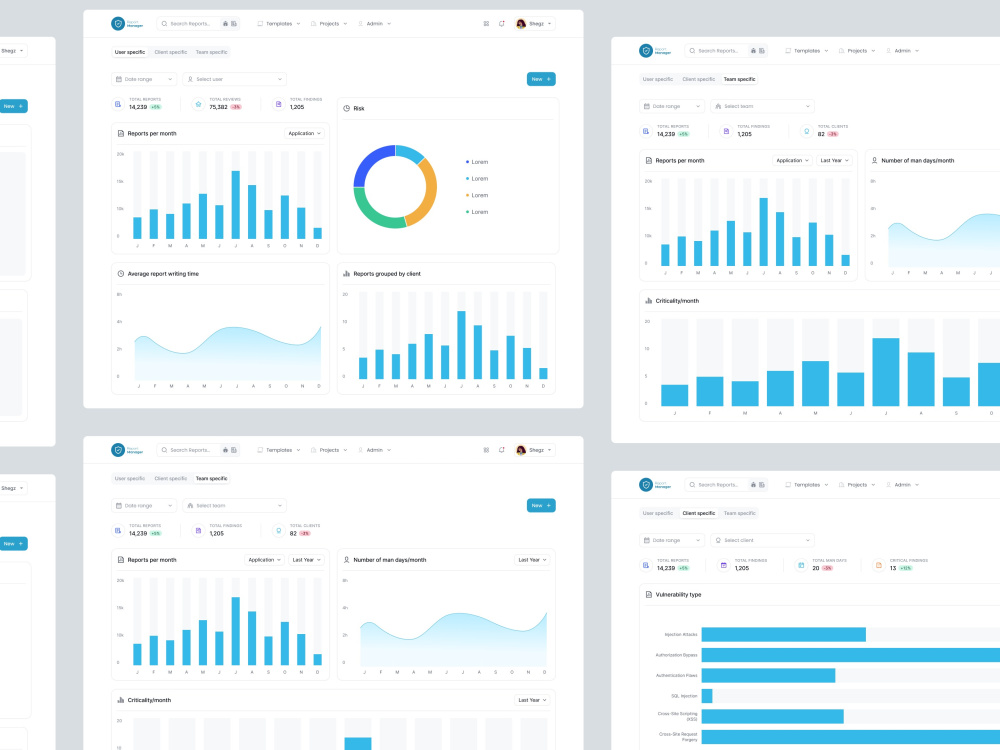Click the Vulnerability type document icon
The image size is (1000, 750).
649,594
